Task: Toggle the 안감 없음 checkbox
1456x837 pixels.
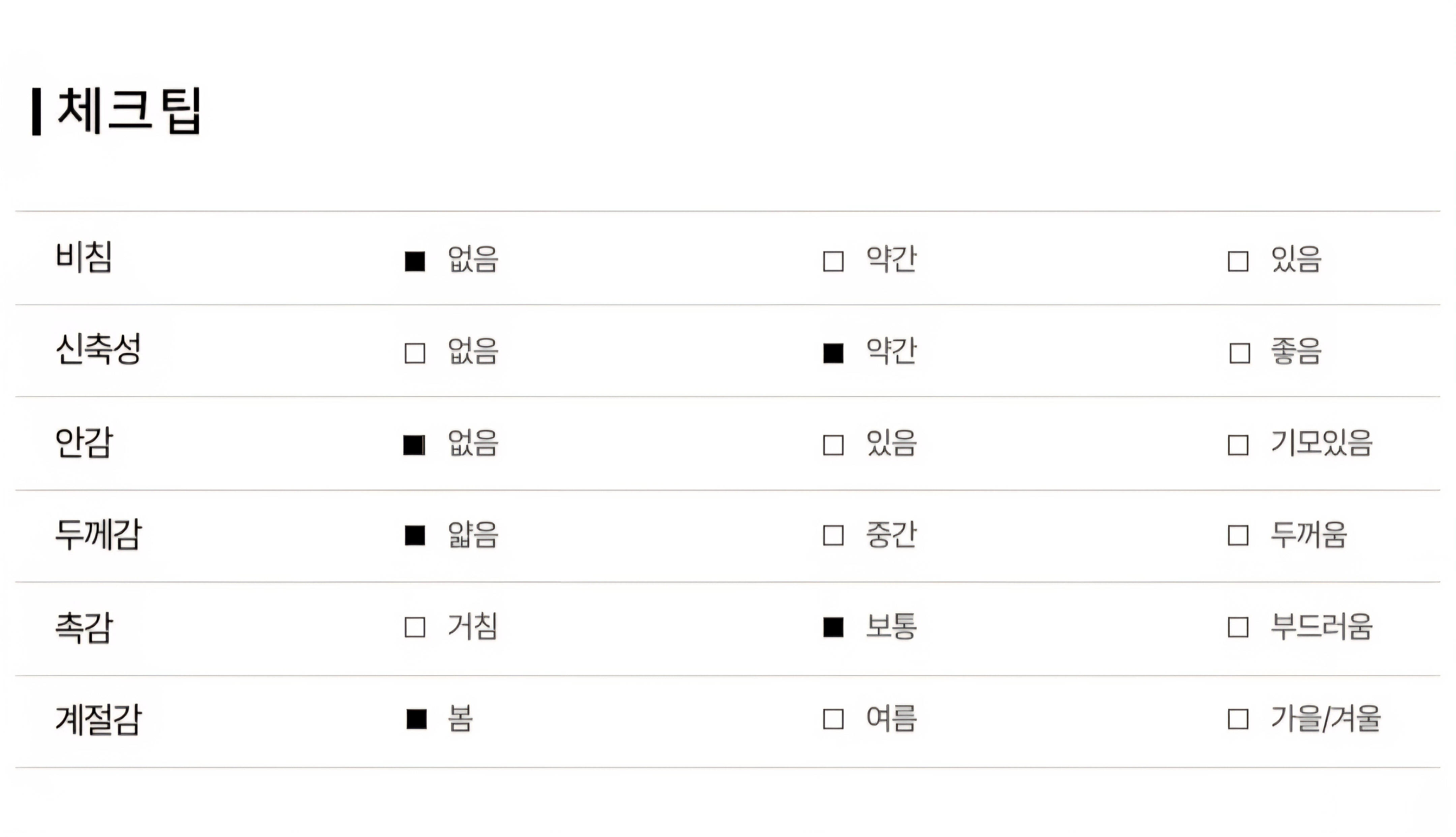Action: 414,445
